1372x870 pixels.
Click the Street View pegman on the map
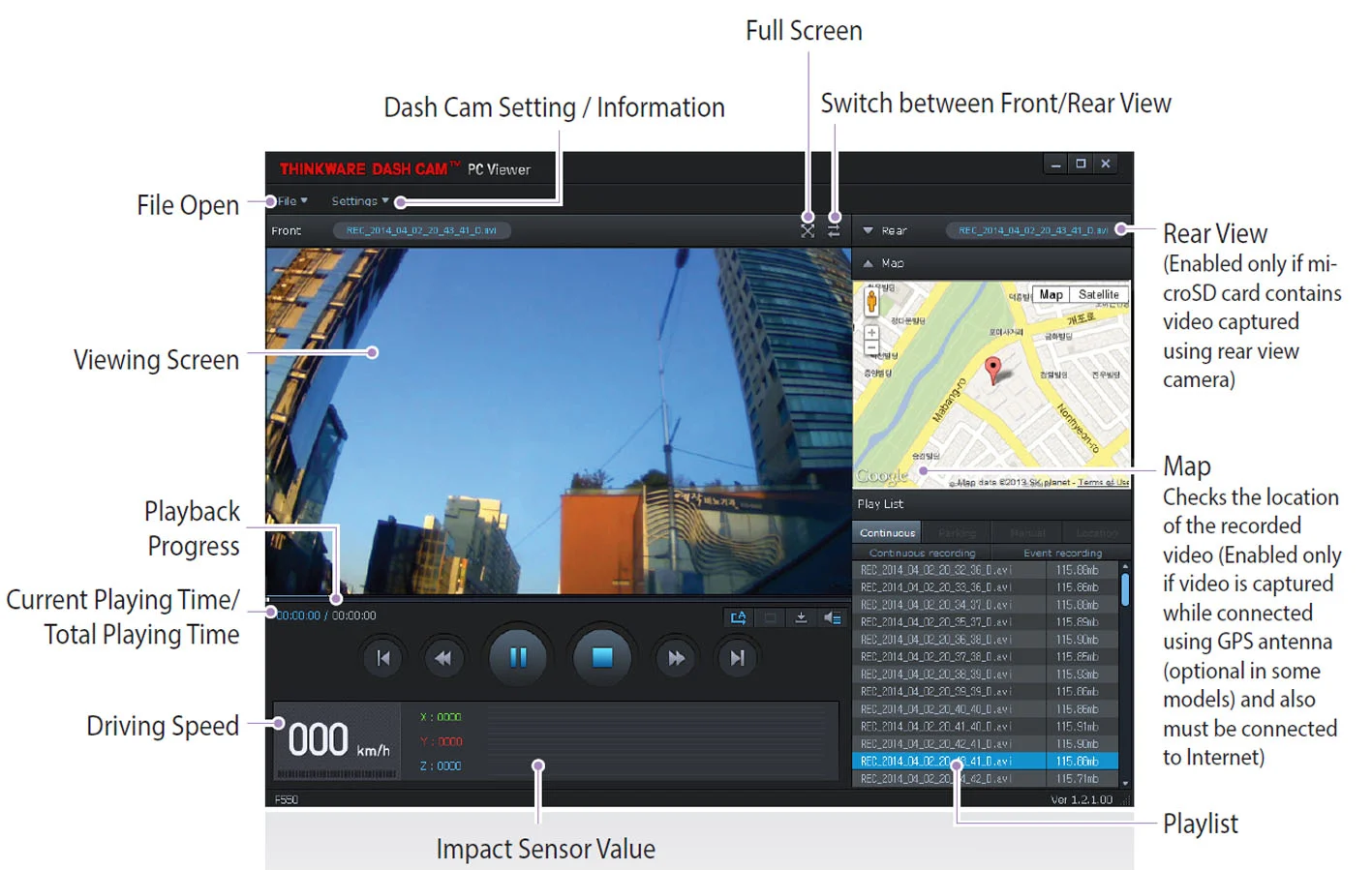pos(871,302)
